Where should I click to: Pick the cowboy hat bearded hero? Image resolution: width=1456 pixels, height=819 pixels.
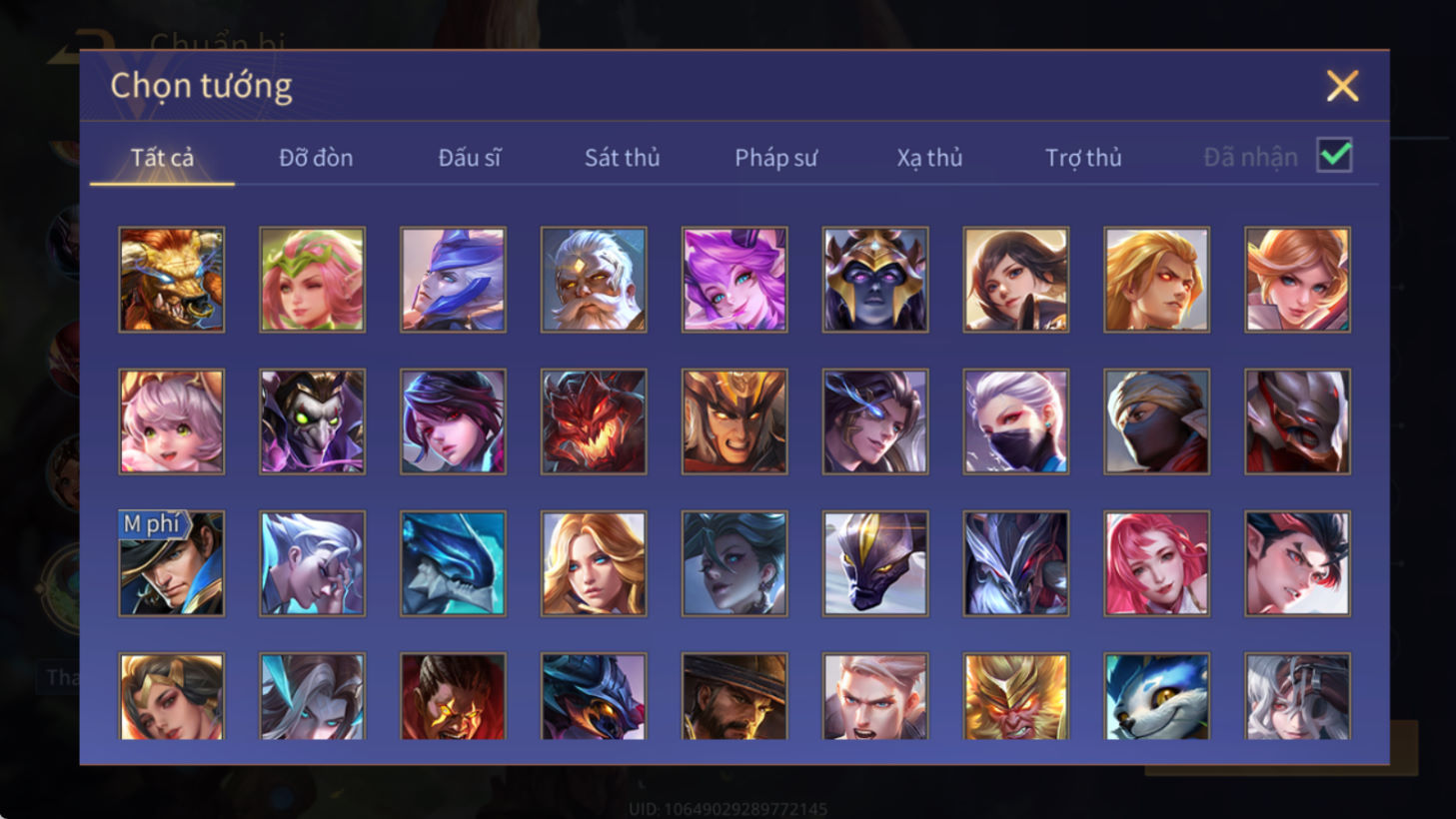734,696
